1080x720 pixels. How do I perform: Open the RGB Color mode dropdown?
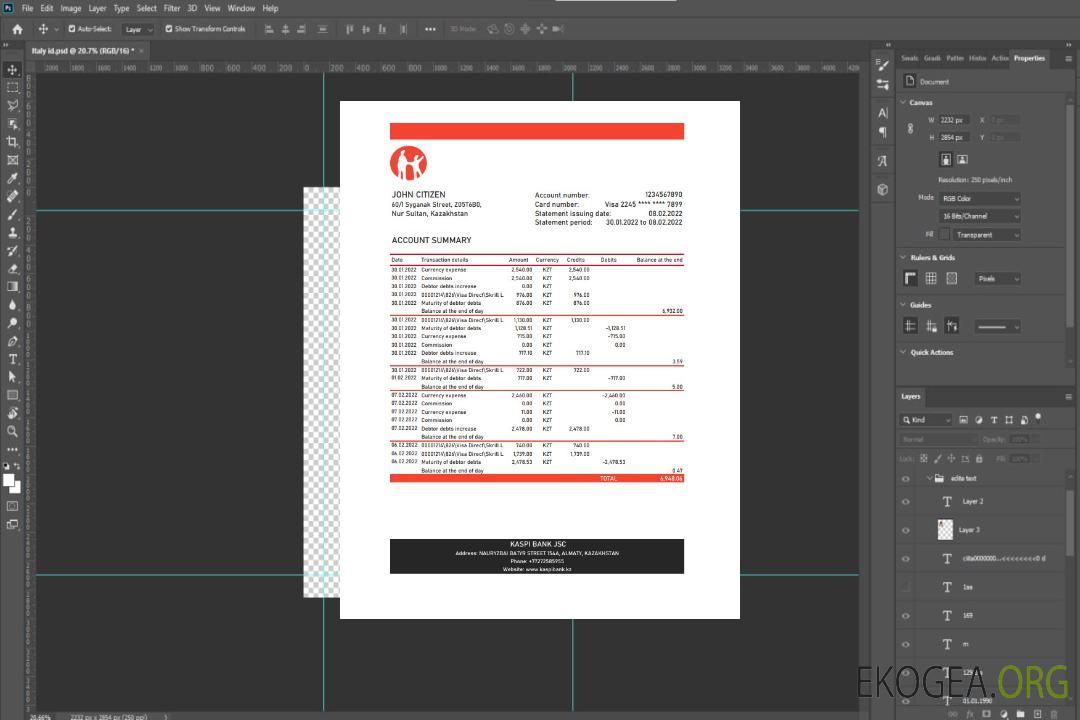(x=979, y=198)
